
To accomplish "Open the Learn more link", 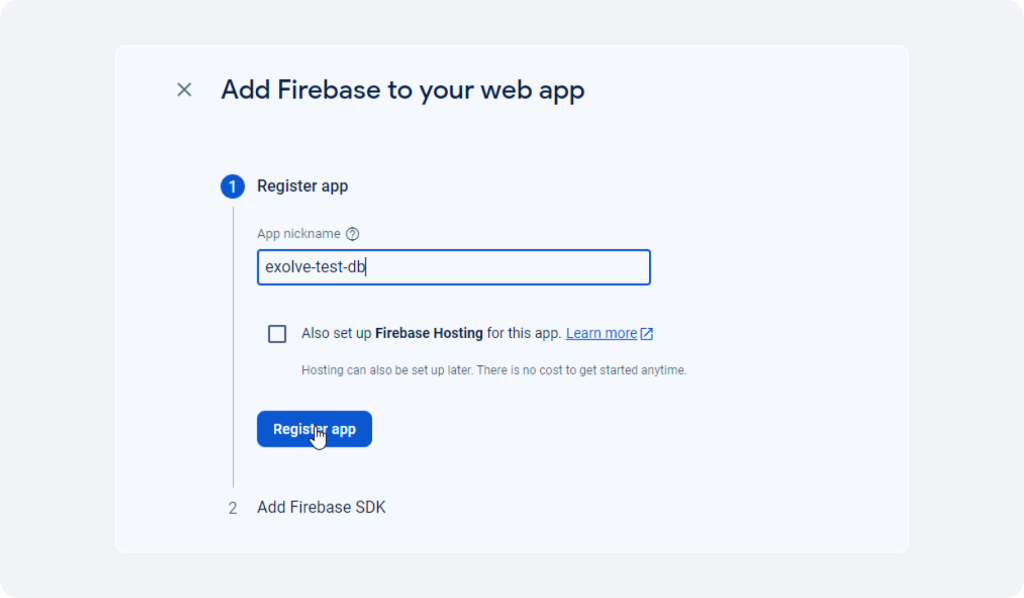I will click(x=601, y=333).
